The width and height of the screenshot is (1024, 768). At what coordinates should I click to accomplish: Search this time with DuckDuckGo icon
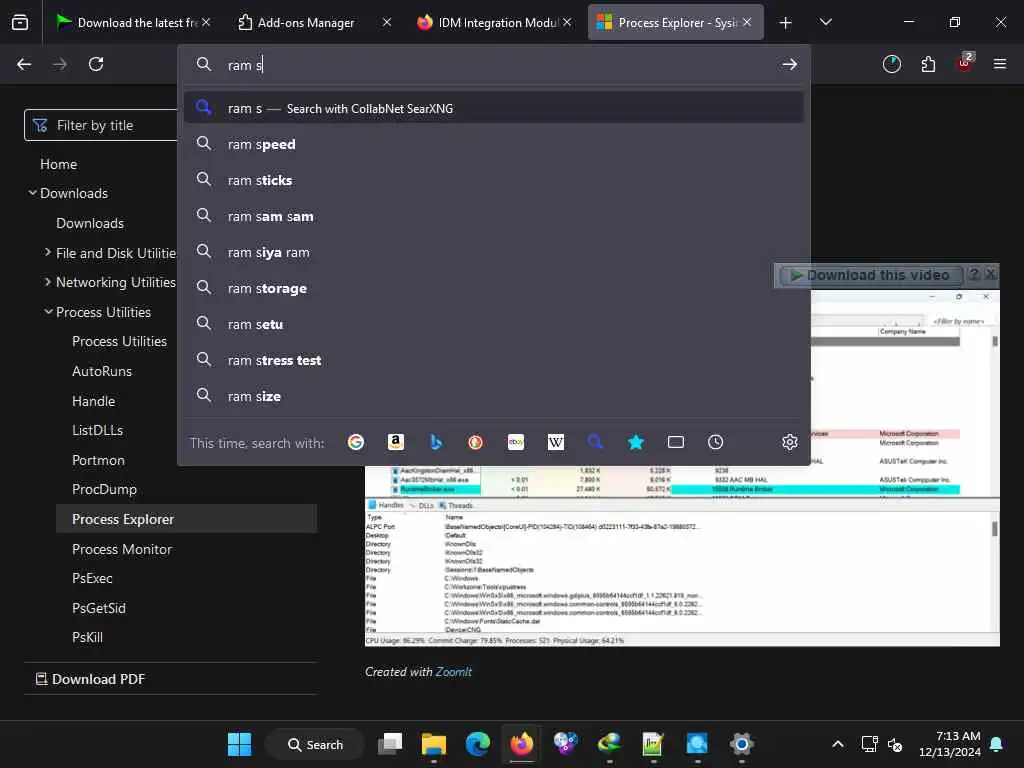click(x=475, y=442)
